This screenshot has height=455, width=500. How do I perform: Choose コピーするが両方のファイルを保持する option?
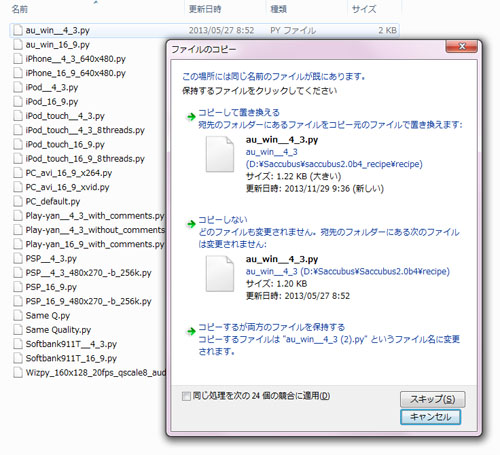point(272,327)
